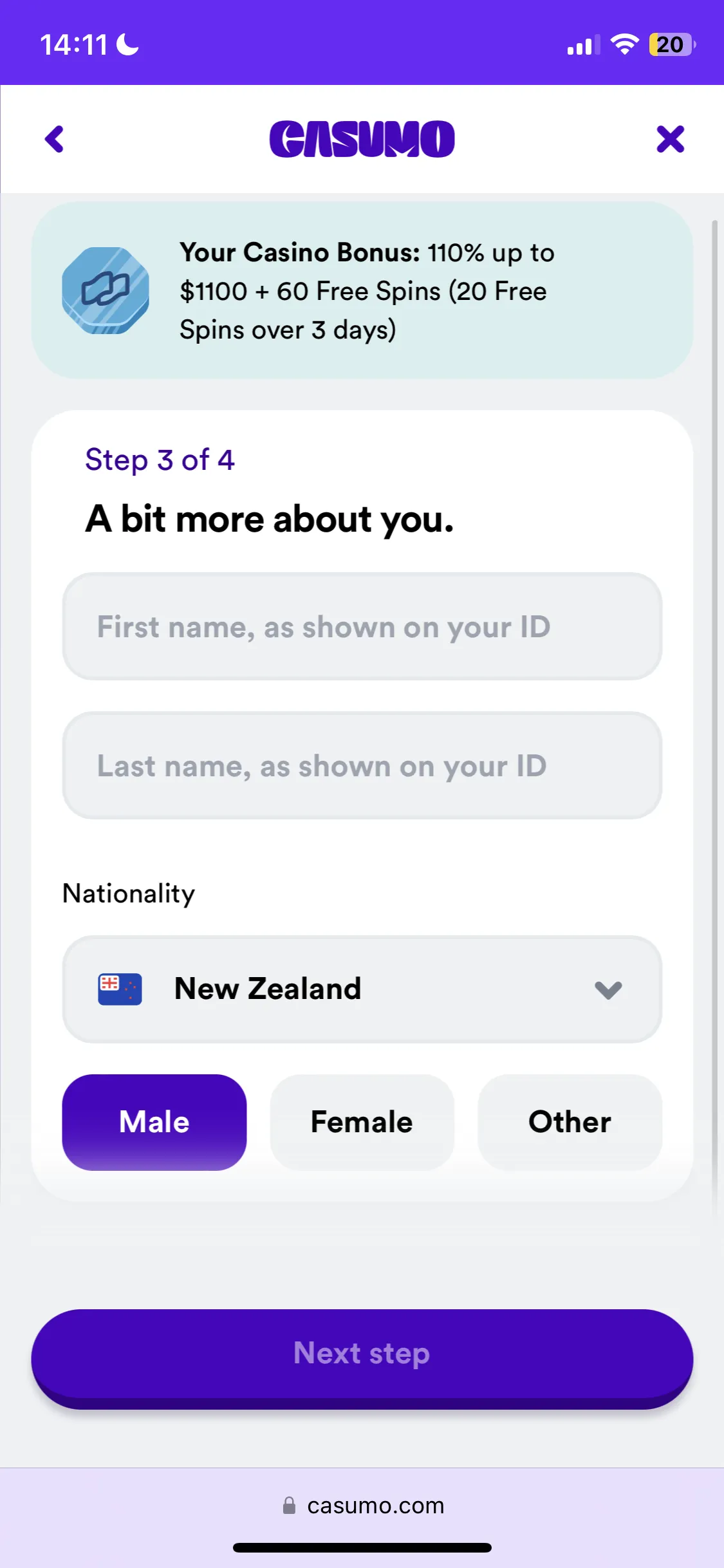Expand nationality list via chevron arrow
The image size is (724, 1568).
click(x=608, y=989)
